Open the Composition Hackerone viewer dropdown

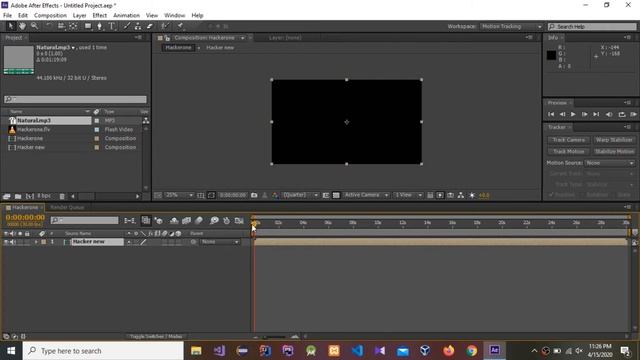(242, 38)
